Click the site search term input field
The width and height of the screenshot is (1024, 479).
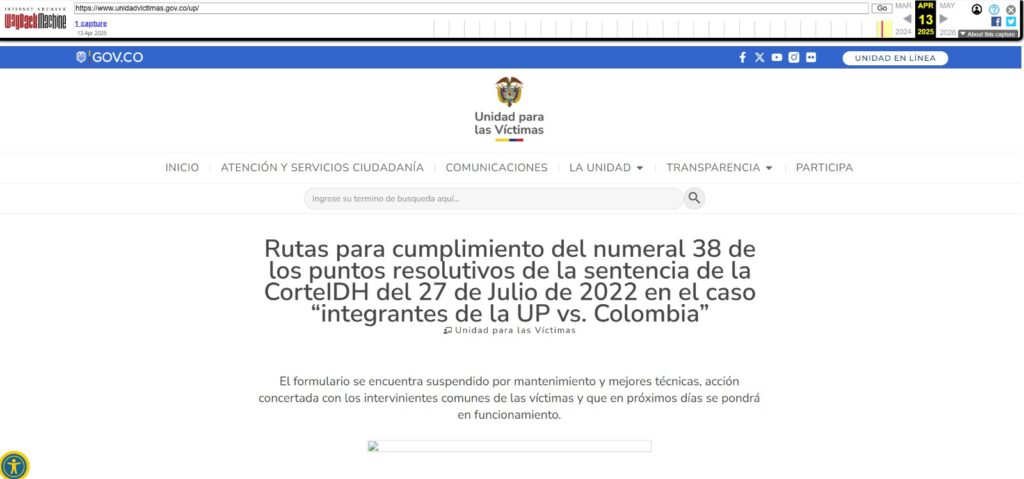(x=494, y=198)
